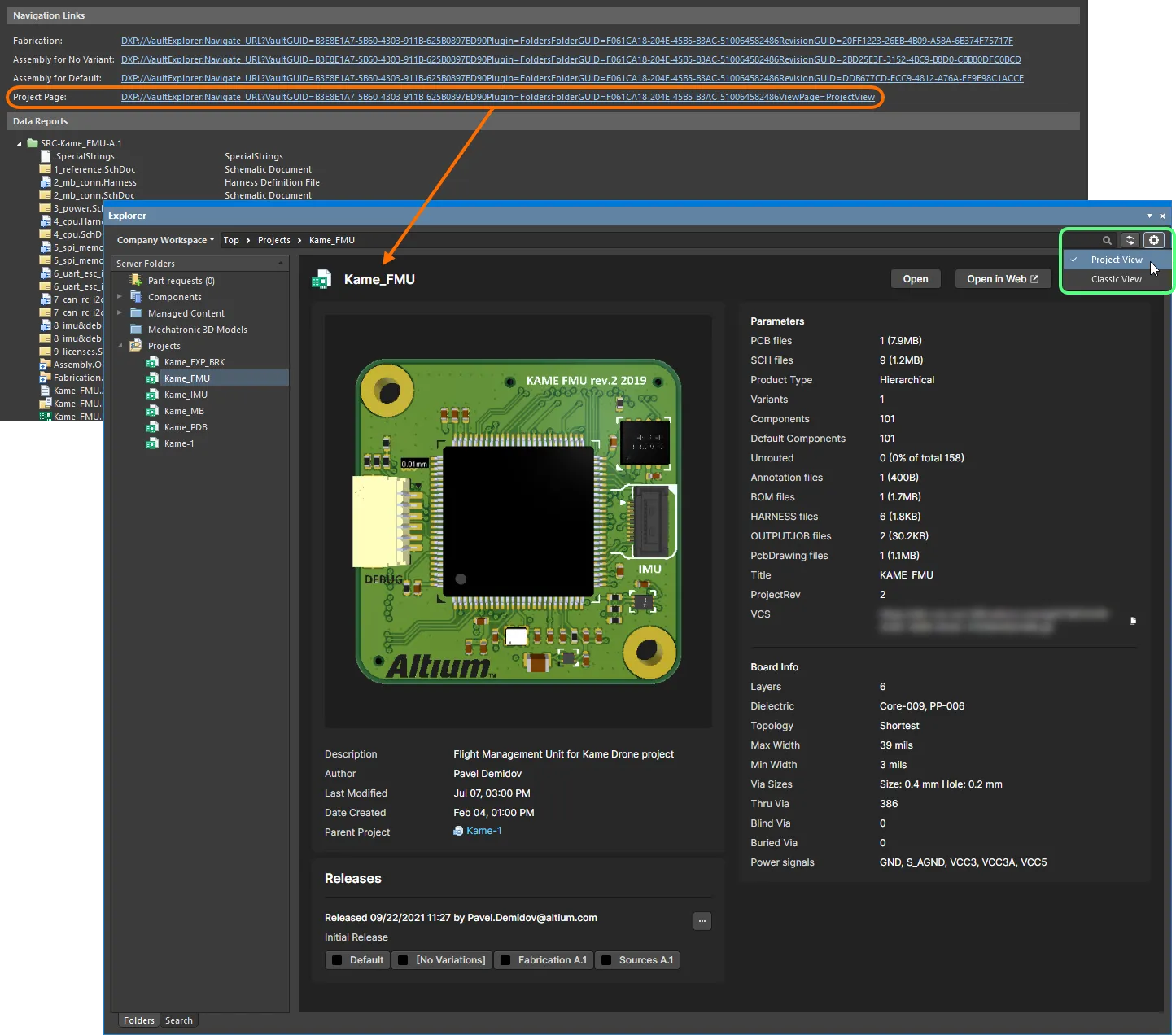Click the 1_reference.SchDoc file icon
This screenshot has width=1176, height=1035.
(x=46, y=169)
